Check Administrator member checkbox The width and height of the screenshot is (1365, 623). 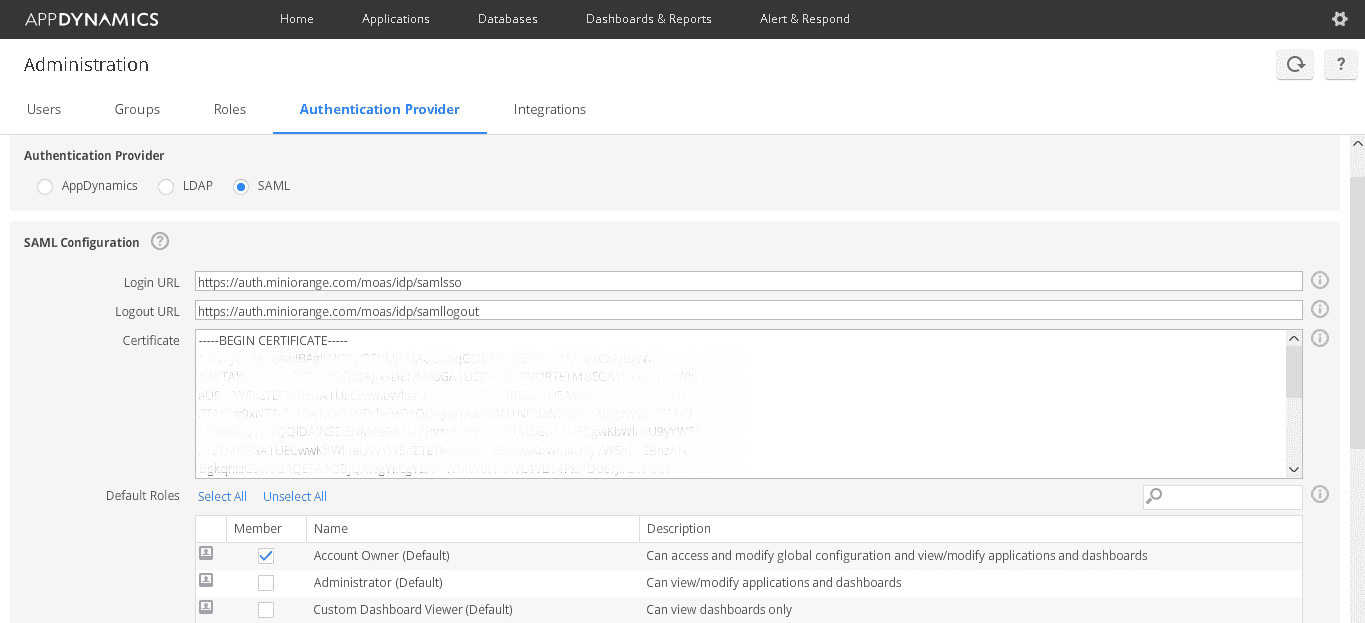point(266,583)
